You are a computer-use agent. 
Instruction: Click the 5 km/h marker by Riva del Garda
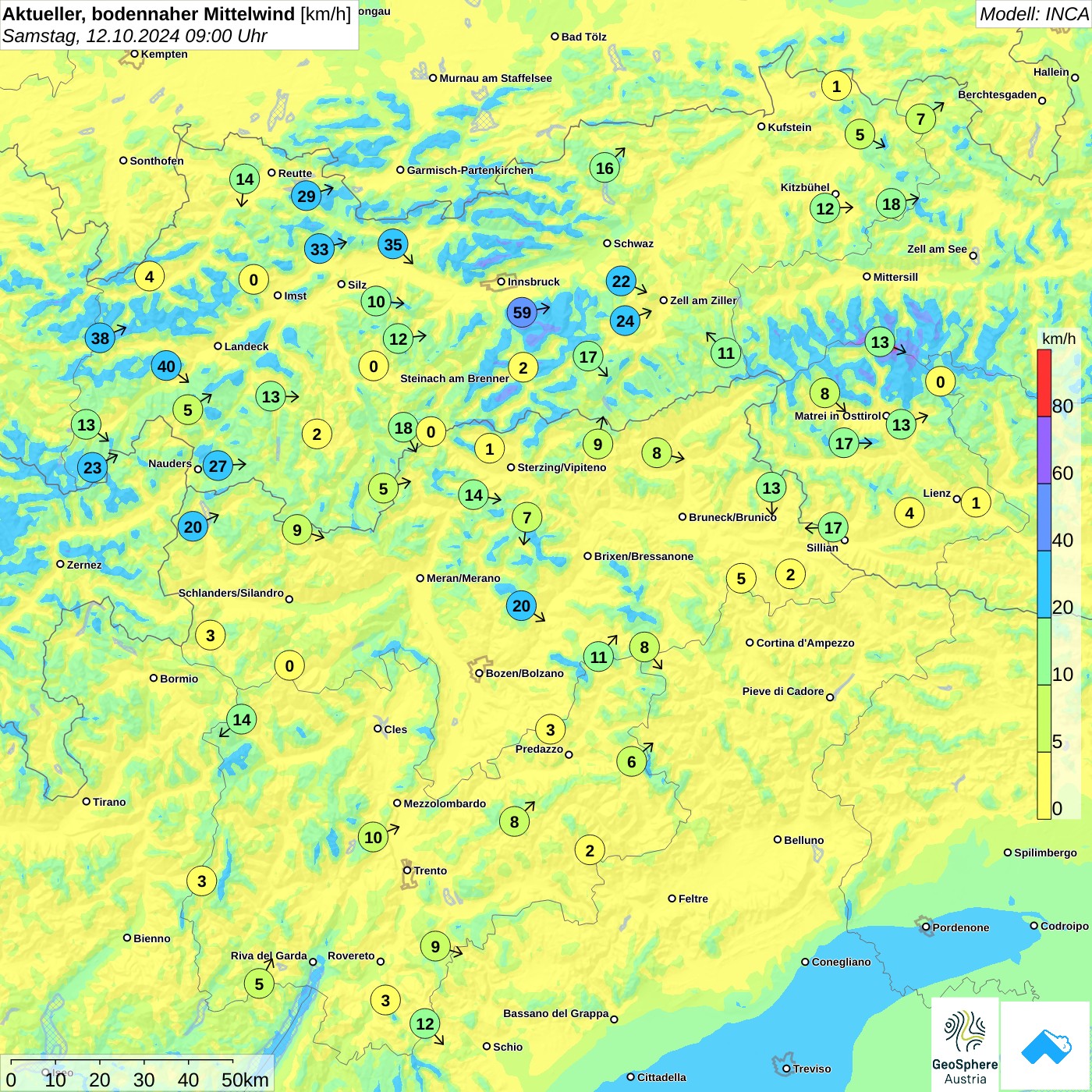(x=259, y=984)
